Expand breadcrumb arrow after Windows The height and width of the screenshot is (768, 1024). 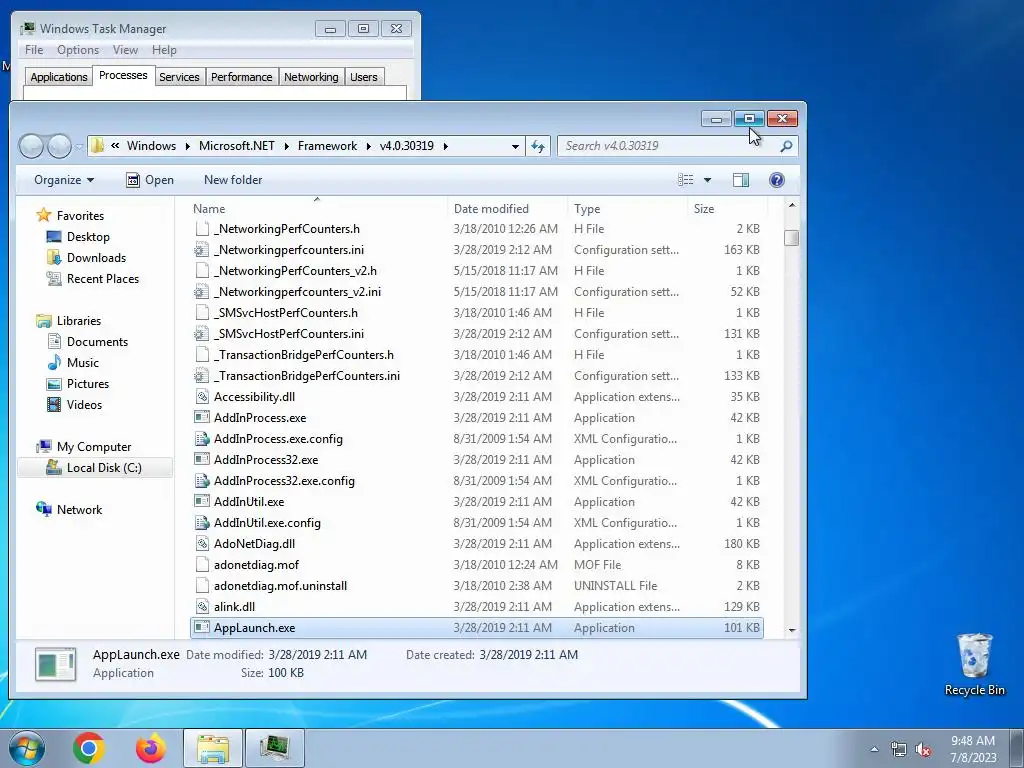(187, 146)
